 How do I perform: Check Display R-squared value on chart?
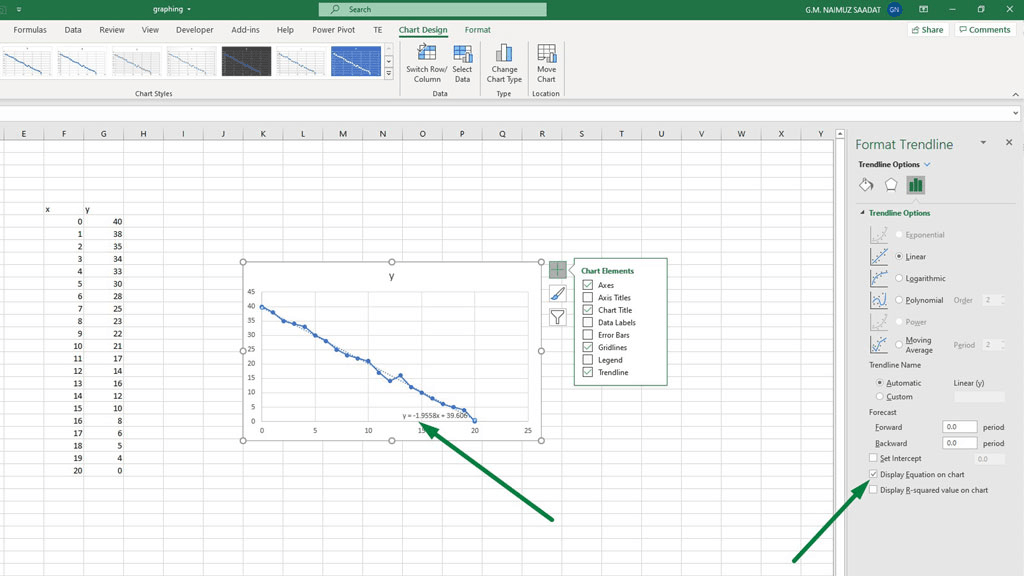point(873,490)
